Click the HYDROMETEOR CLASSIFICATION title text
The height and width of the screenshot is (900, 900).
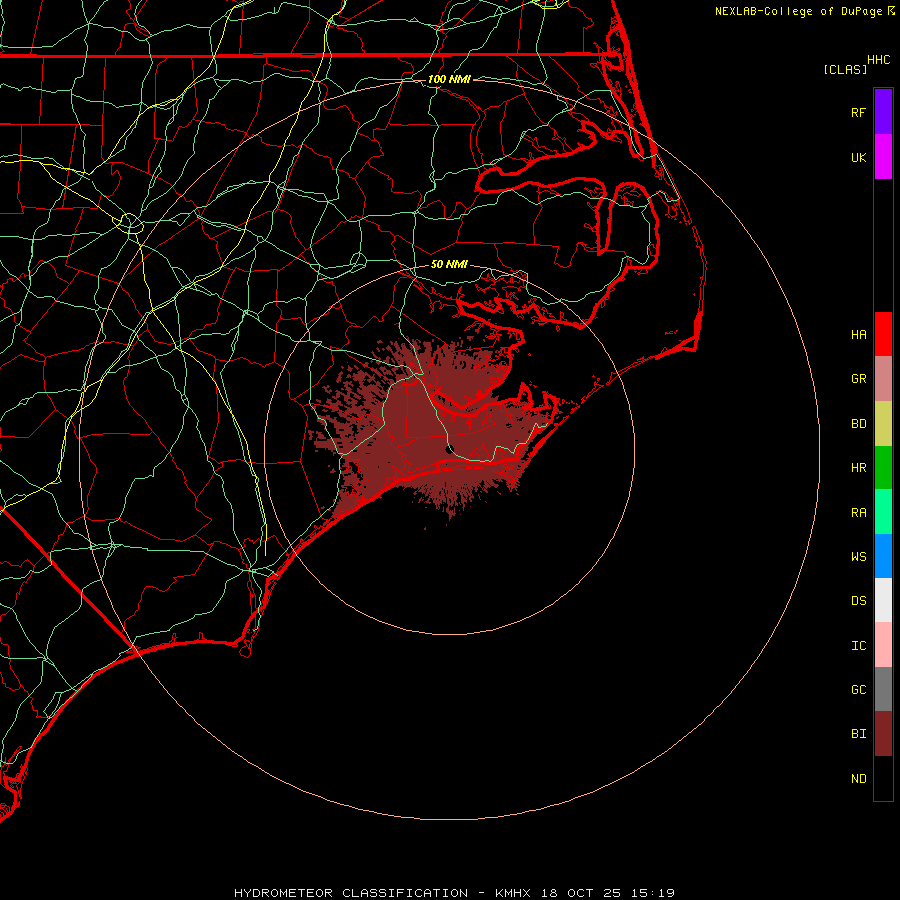coord(351,893)
